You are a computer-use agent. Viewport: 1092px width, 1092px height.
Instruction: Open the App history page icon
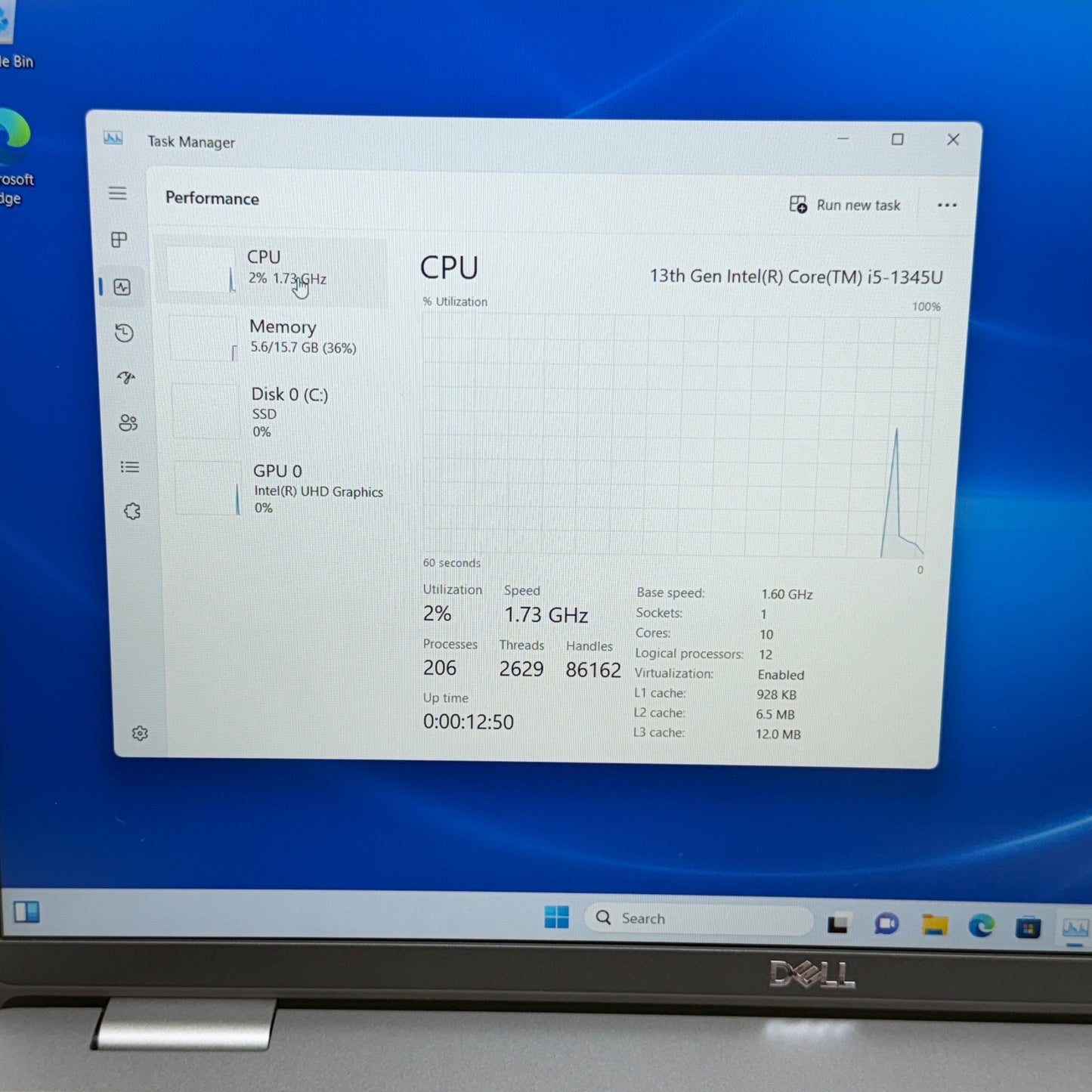click(x=124, y=333)
